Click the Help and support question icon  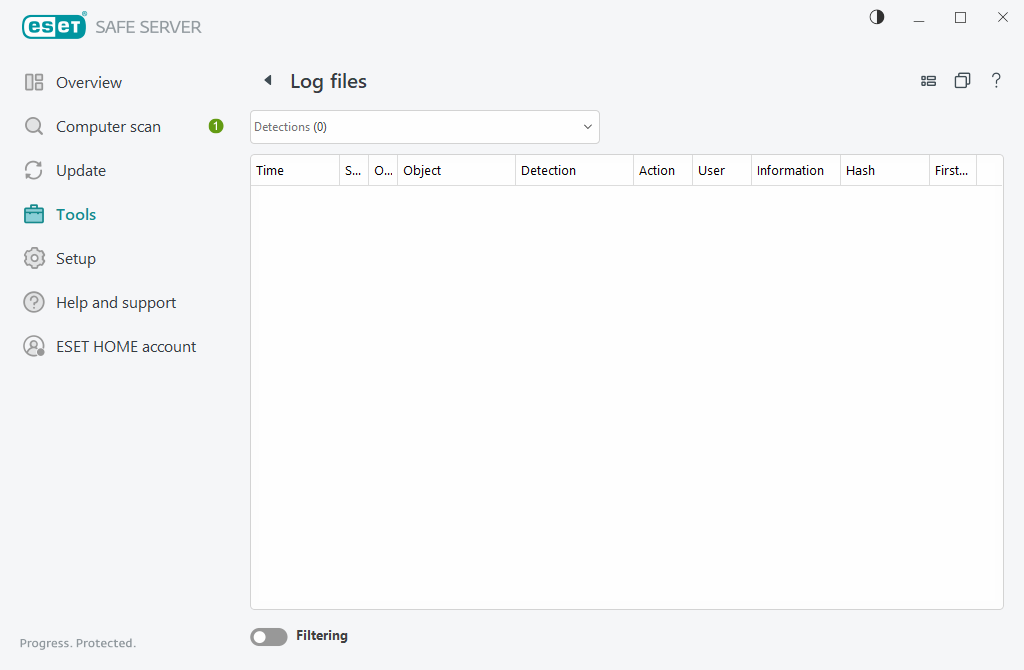pos(33,302)
